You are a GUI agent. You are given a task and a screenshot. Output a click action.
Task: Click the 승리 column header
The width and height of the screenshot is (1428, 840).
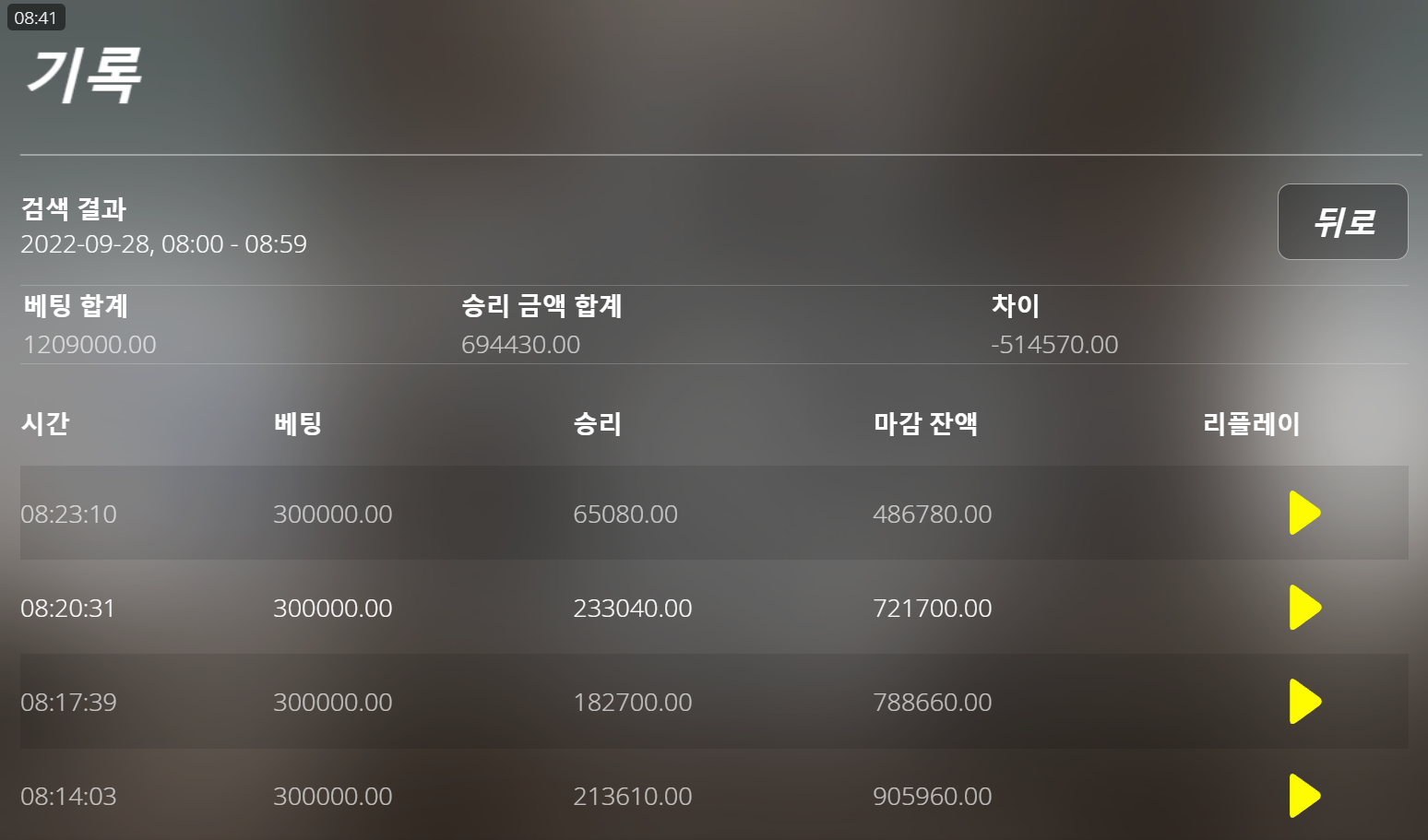tap(597, 423)
